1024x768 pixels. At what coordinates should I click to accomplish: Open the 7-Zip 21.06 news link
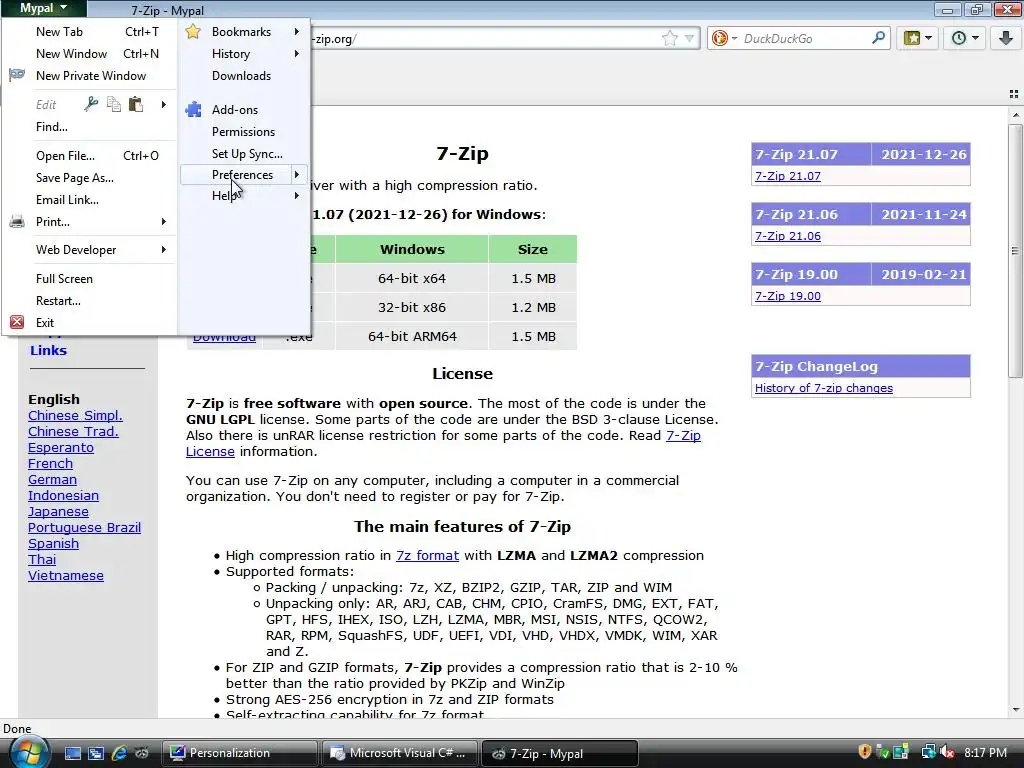click(788, 236)
